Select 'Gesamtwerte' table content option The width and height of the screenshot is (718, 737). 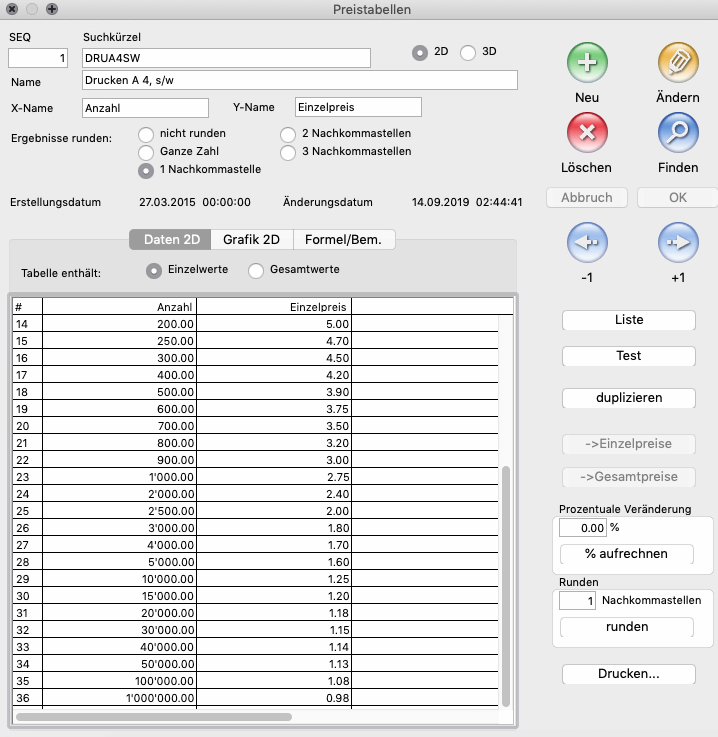[x=256, y=270]
